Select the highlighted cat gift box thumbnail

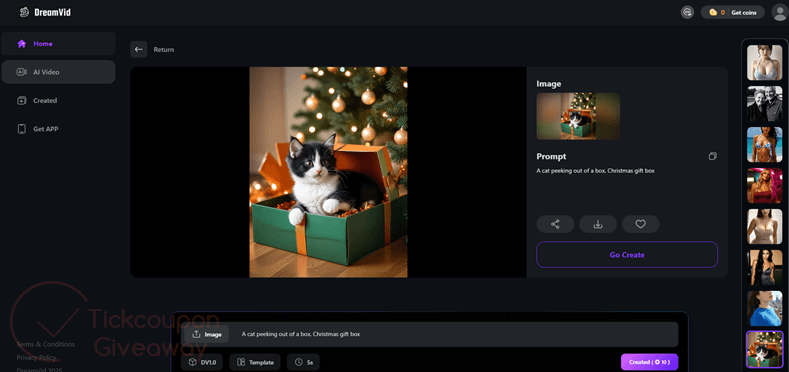click(x=765, y=349)
